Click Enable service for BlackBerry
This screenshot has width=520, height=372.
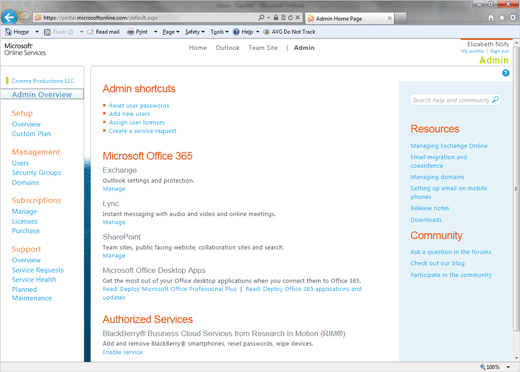pos(122,352)
